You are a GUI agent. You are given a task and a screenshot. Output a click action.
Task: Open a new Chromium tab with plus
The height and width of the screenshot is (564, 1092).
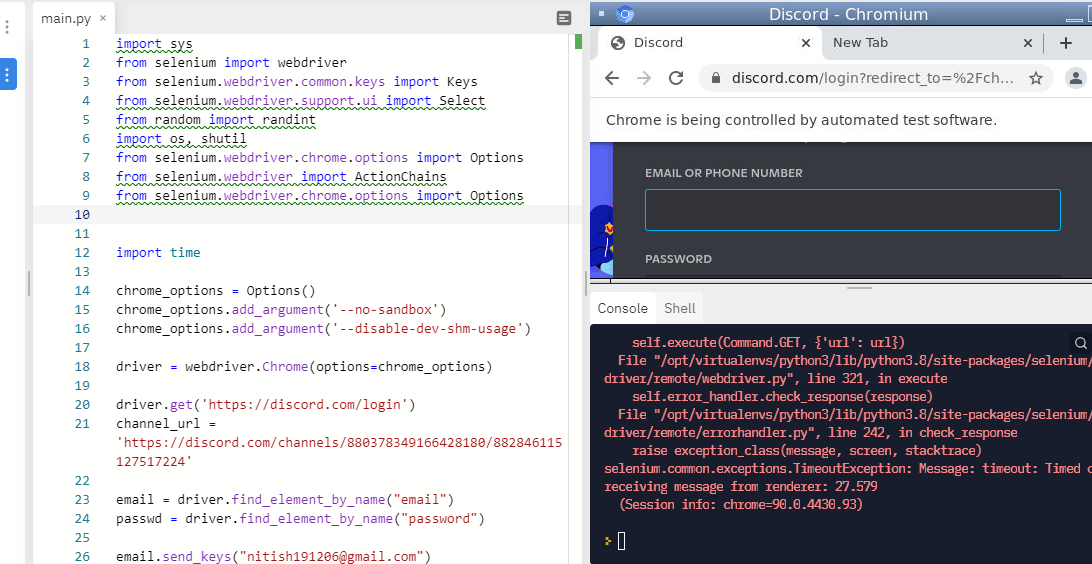coord(1066,43)
